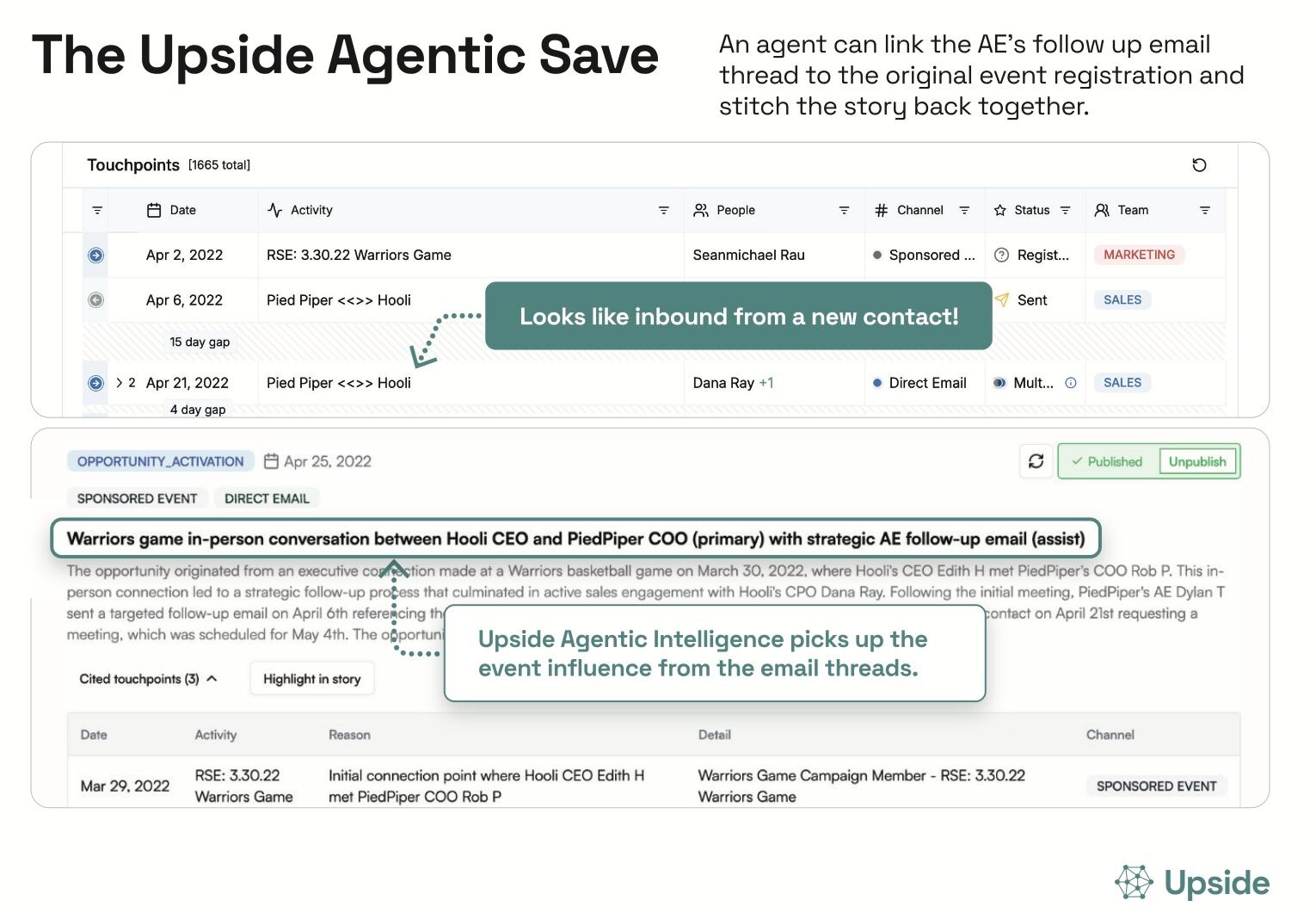
Task: Click the 4 day gap label
Action: [198, 410]
